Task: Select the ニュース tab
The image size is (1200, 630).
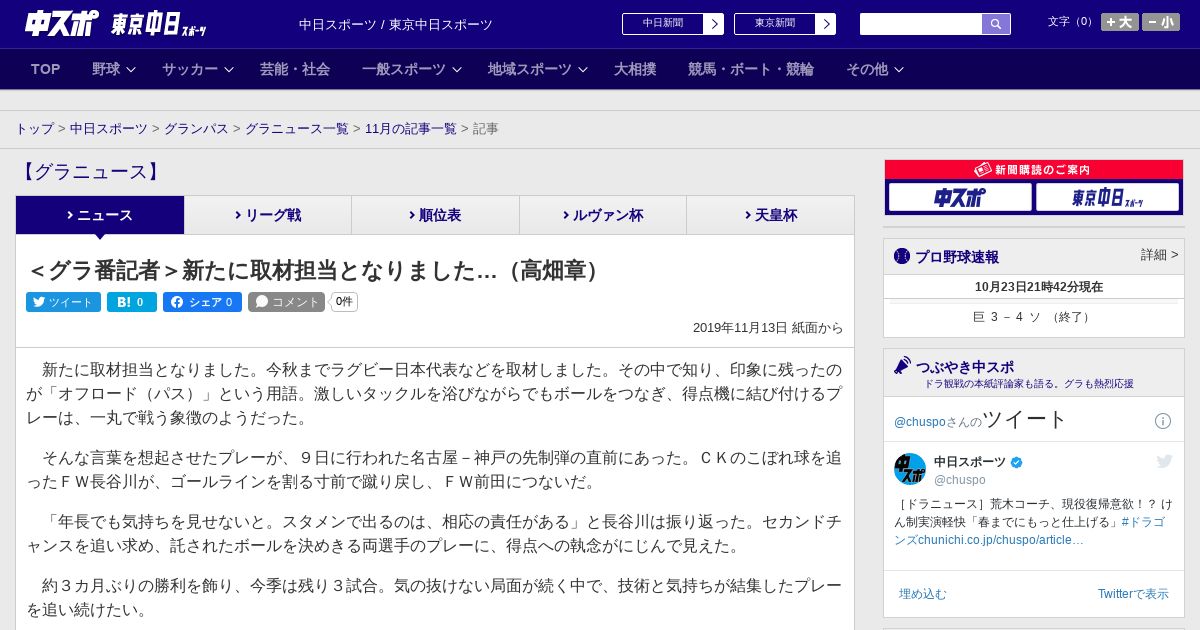Action: pos(100,215)
